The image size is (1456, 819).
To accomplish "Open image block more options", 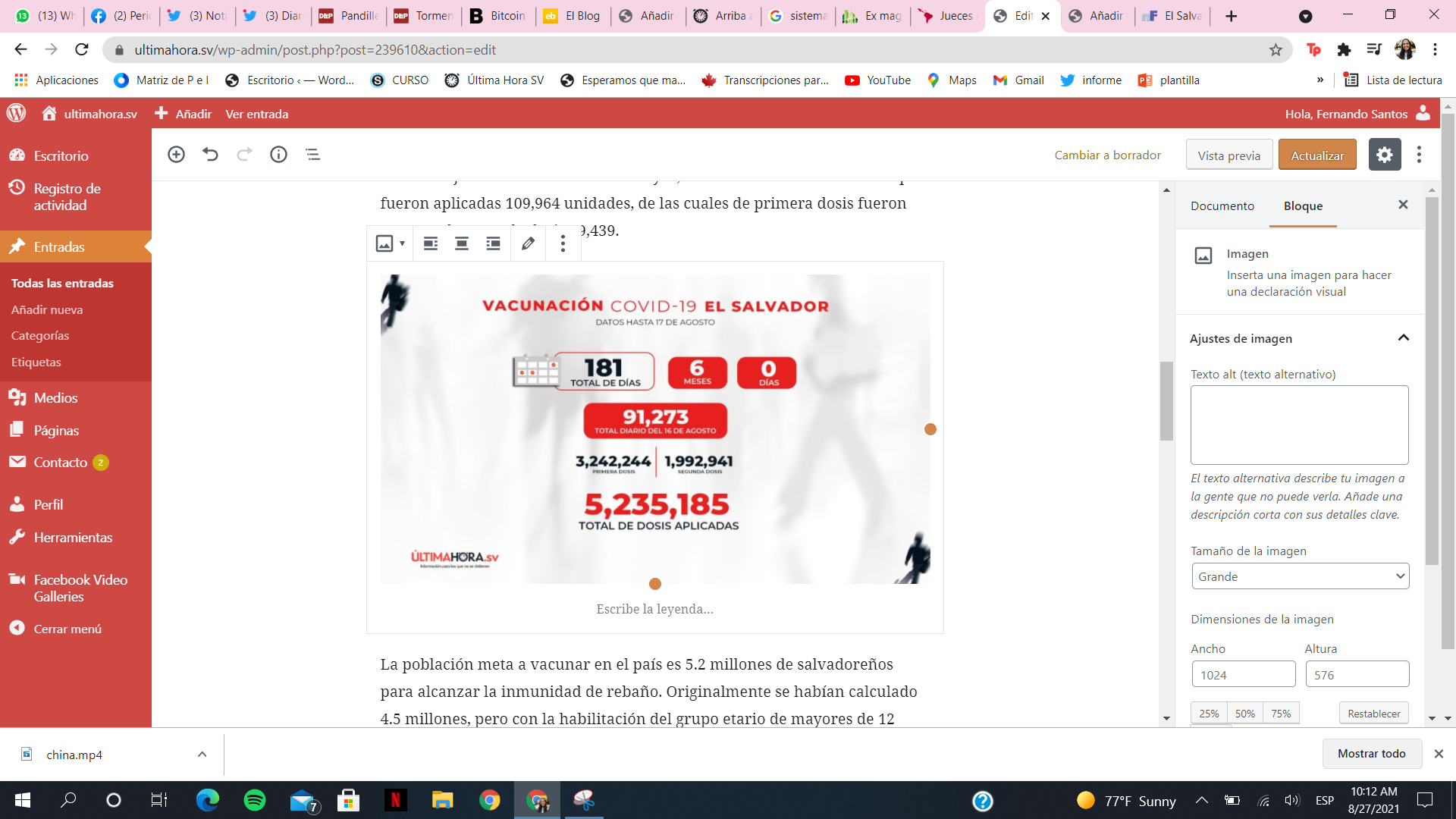I will tap(563, 243).
